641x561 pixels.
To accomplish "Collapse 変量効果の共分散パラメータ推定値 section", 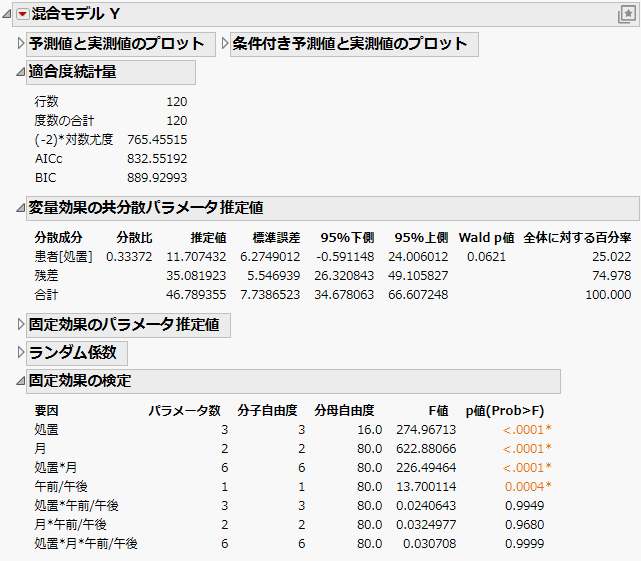I will 20,209.
